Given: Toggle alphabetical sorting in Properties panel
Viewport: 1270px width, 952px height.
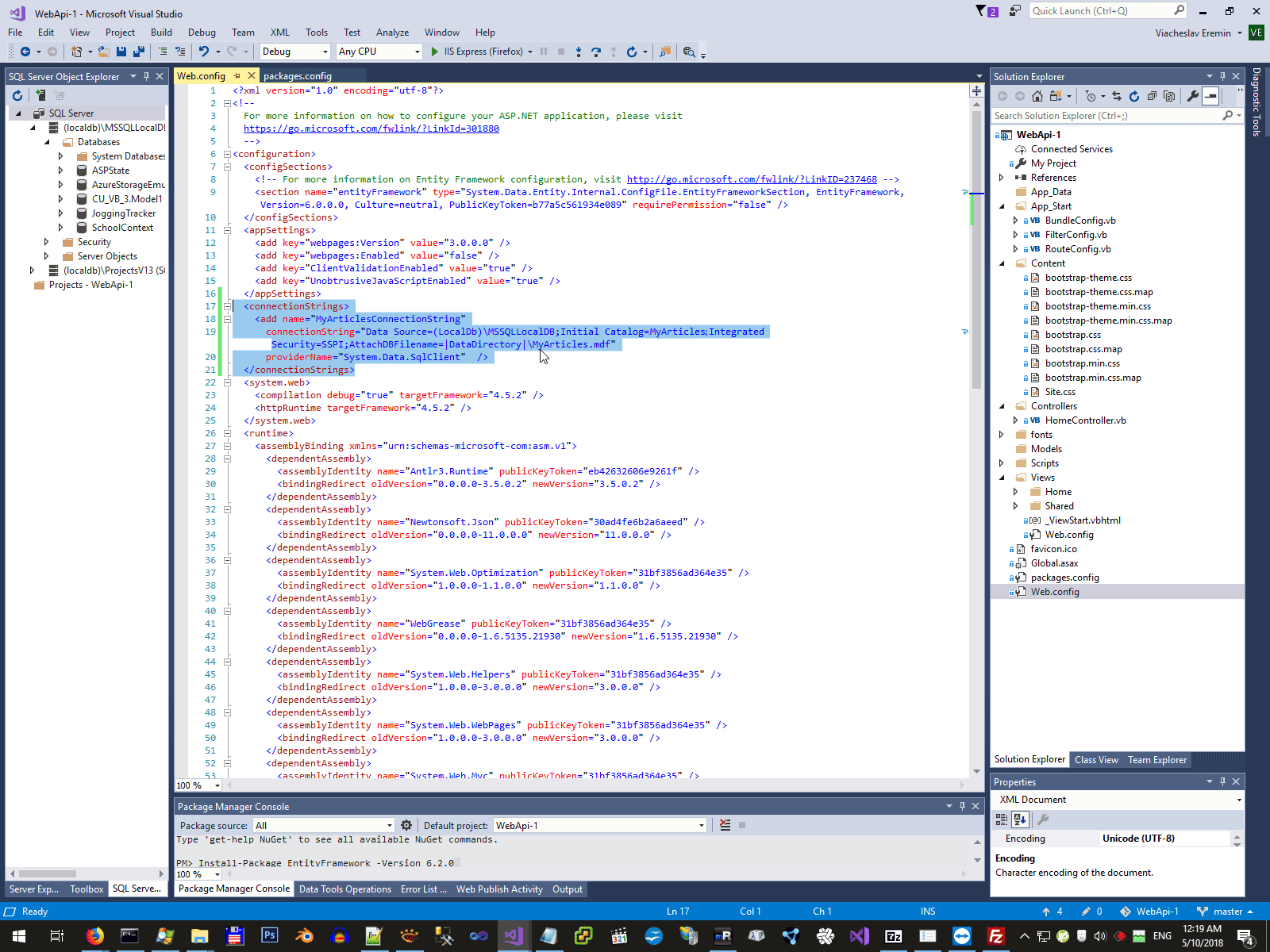Looking at the screenshot, I should point(1020,820).
